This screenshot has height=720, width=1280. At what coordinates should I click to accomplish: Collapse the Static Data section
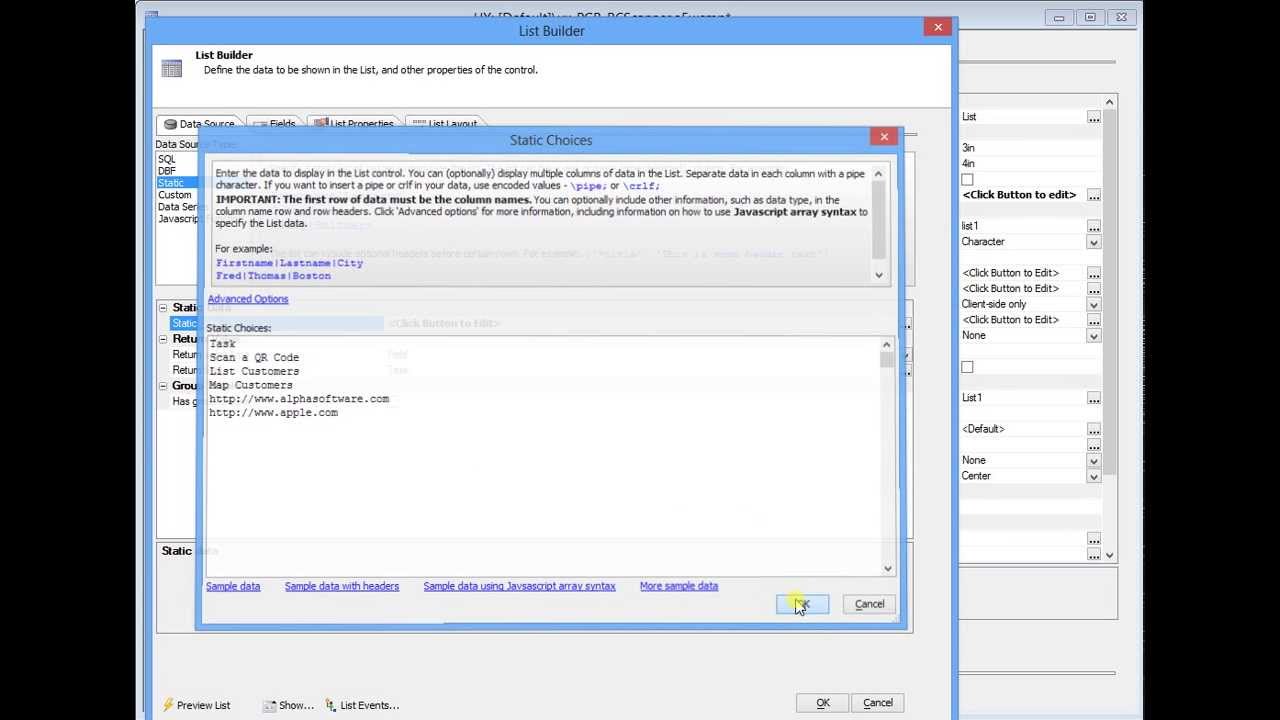coord(163,308)
